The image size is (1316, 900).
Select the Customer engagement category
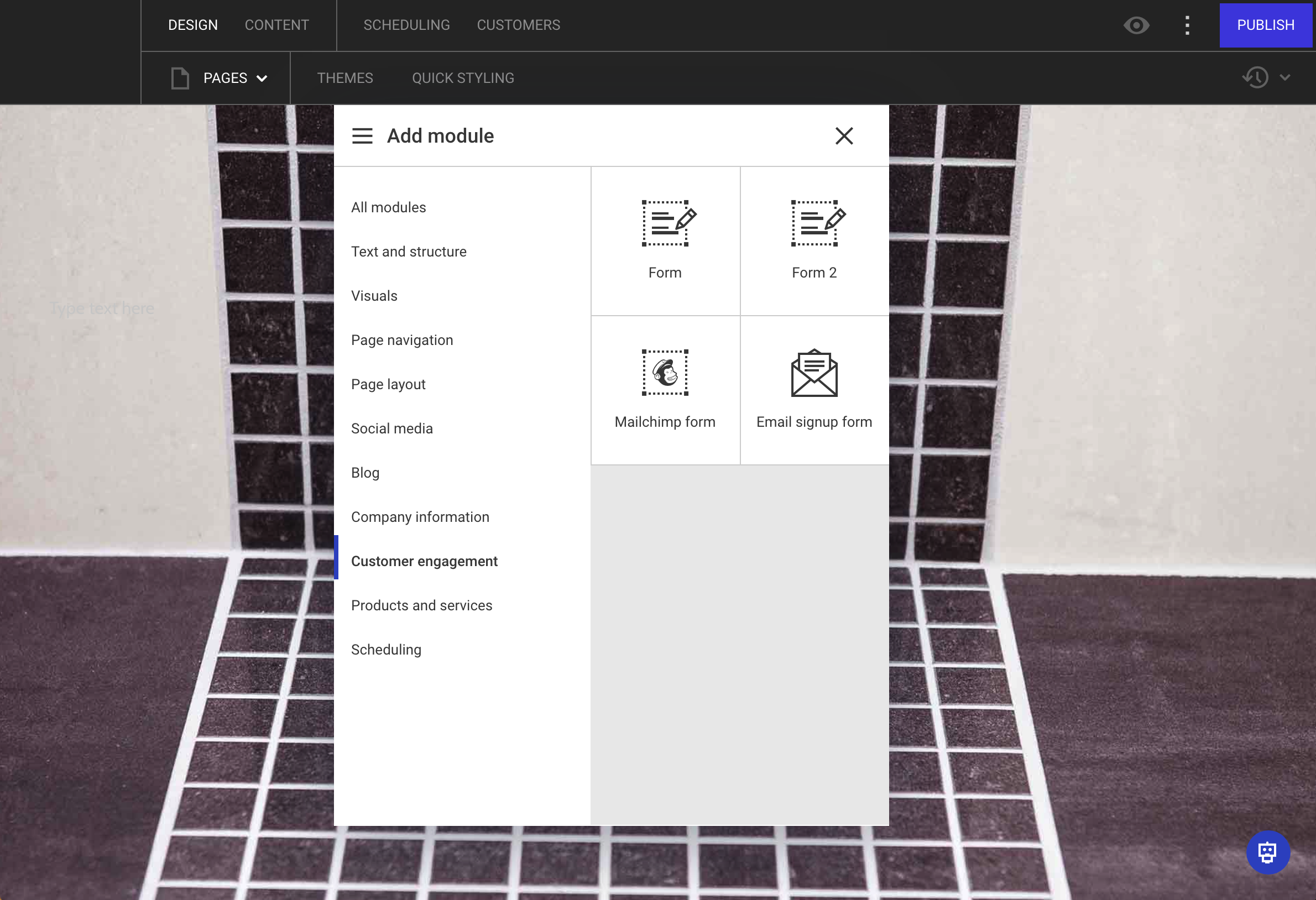click(x=425, y=561)
